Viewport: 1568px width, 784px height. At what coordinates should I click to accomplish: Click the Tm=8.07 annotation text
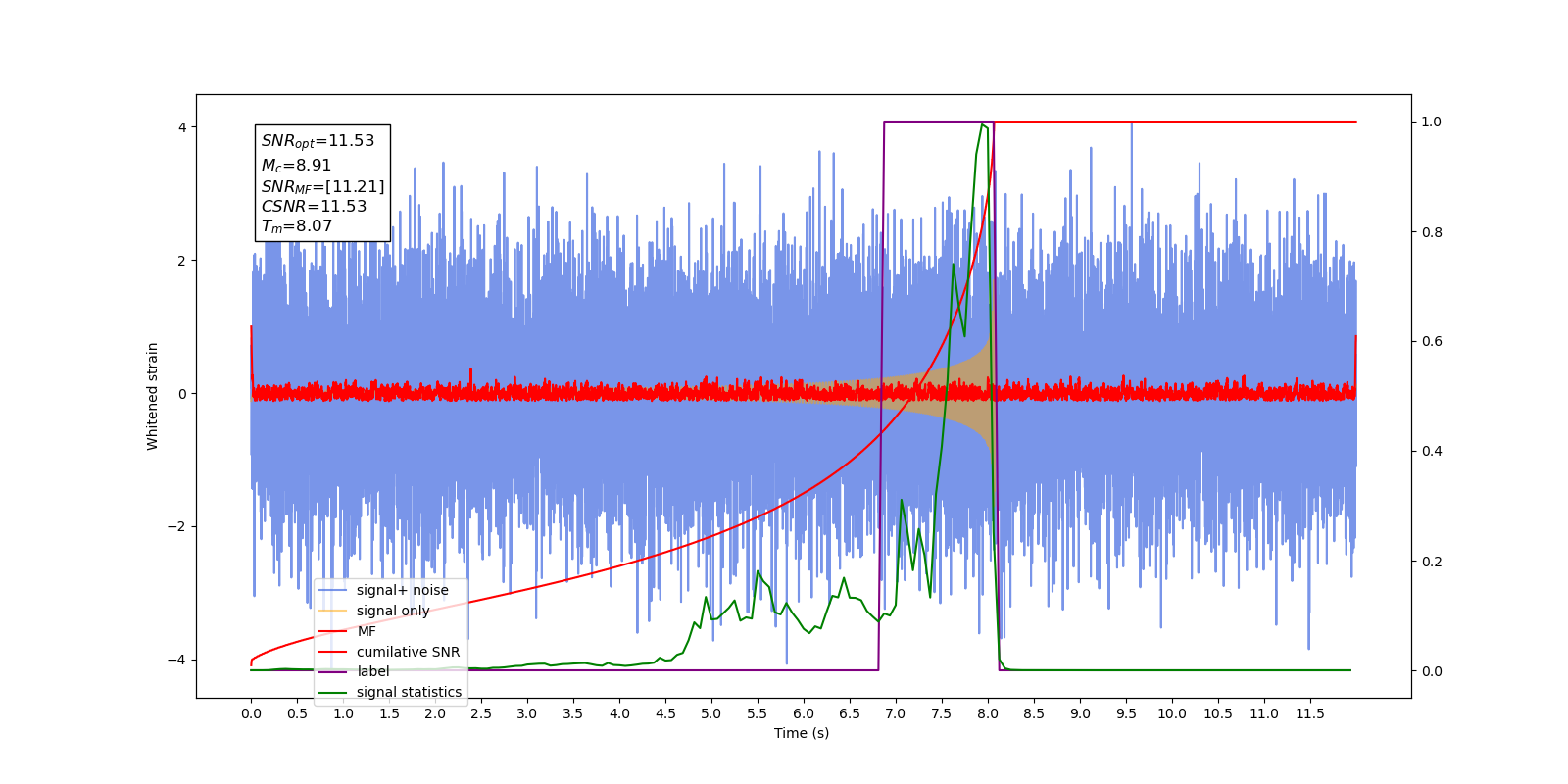point(297,226)
